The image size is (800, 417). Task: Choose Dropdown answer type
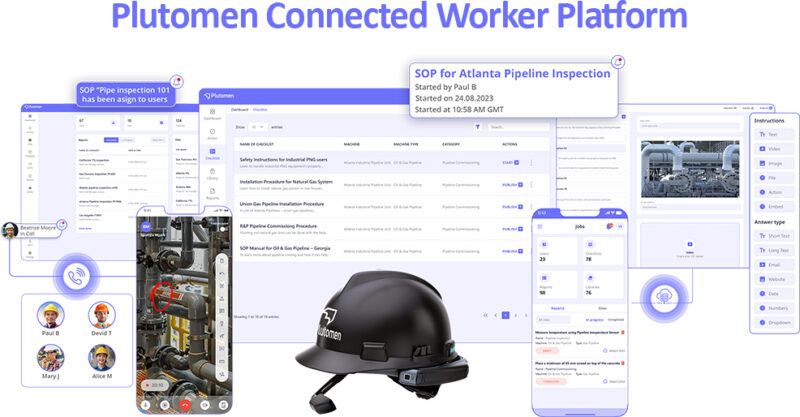774,323
